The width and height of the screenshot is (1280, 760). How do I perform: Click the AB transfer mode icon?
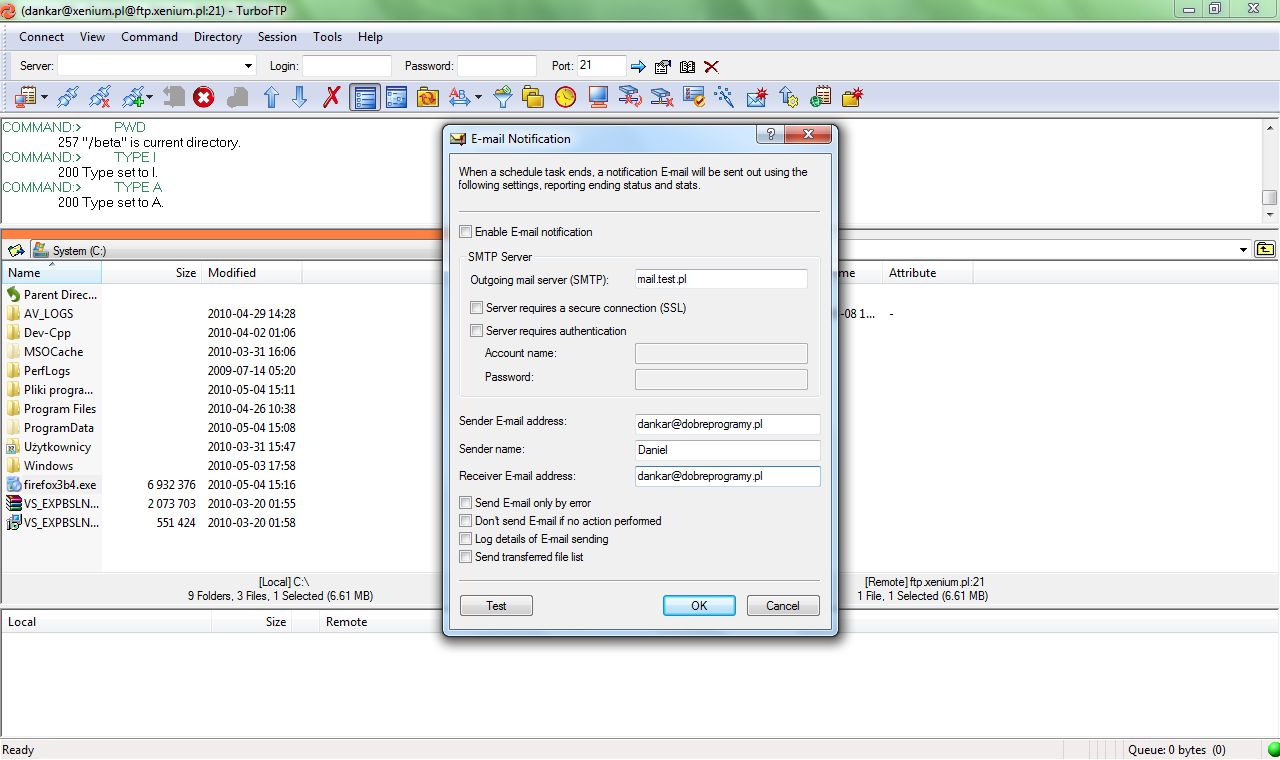(x=459, y=97)
